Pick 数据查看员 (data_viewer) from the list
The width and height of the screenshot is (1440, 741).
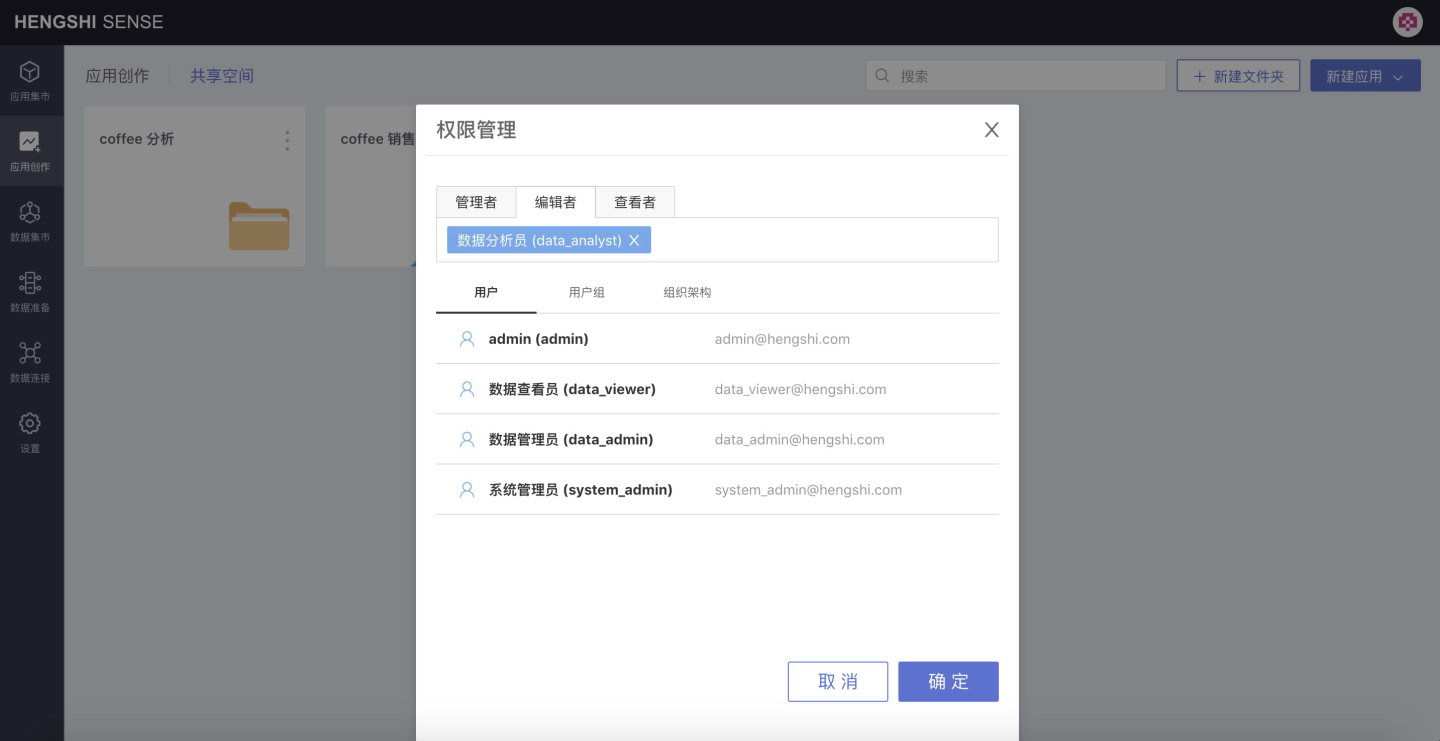pos(572,389)
